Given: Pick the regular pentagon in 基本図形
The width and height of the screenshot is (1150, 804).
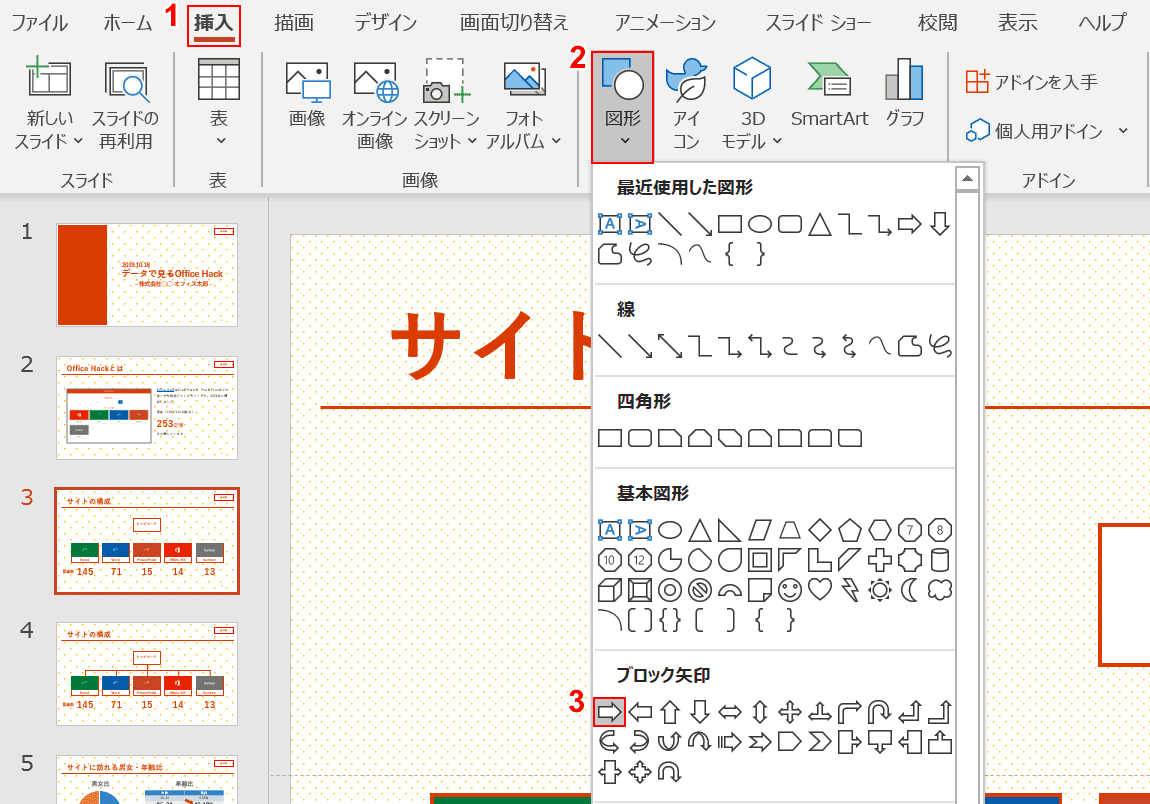Looking at the screenshot, I should 850,530.
